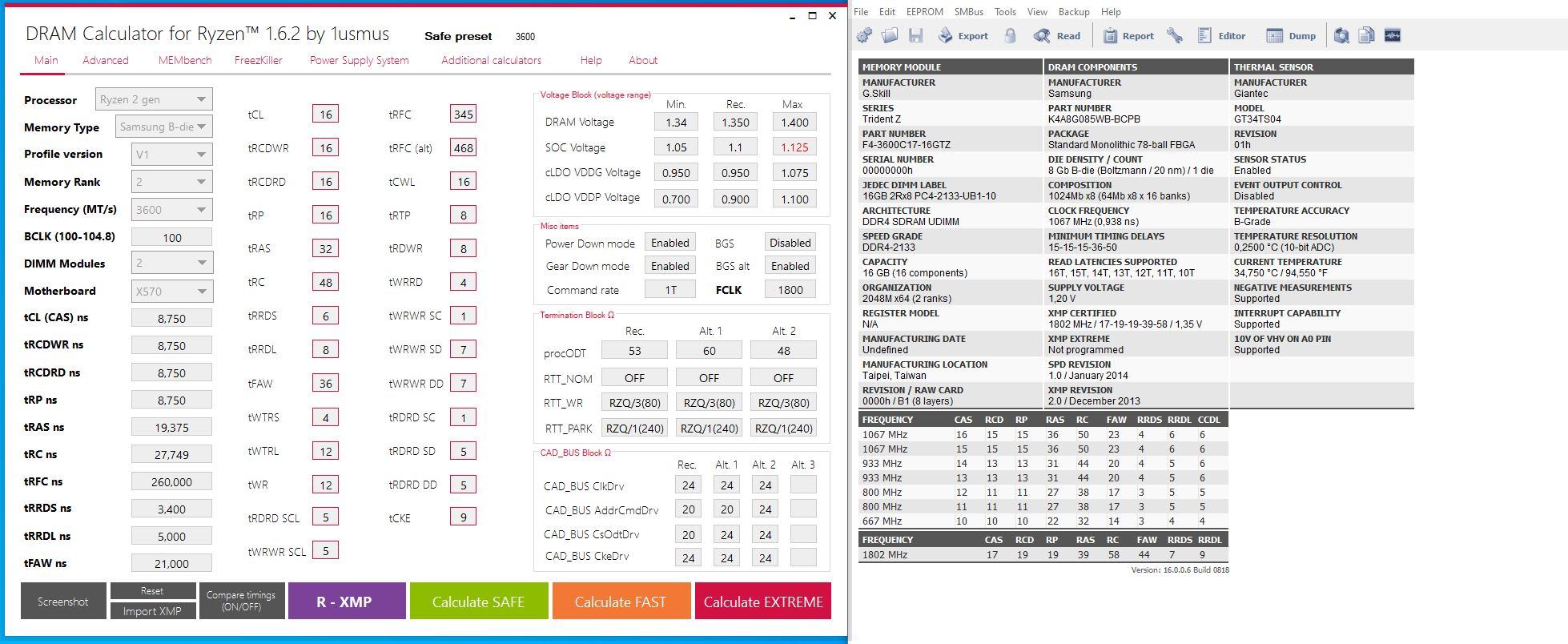Click the tRC ns field 27,749

(x=171, y=454)
